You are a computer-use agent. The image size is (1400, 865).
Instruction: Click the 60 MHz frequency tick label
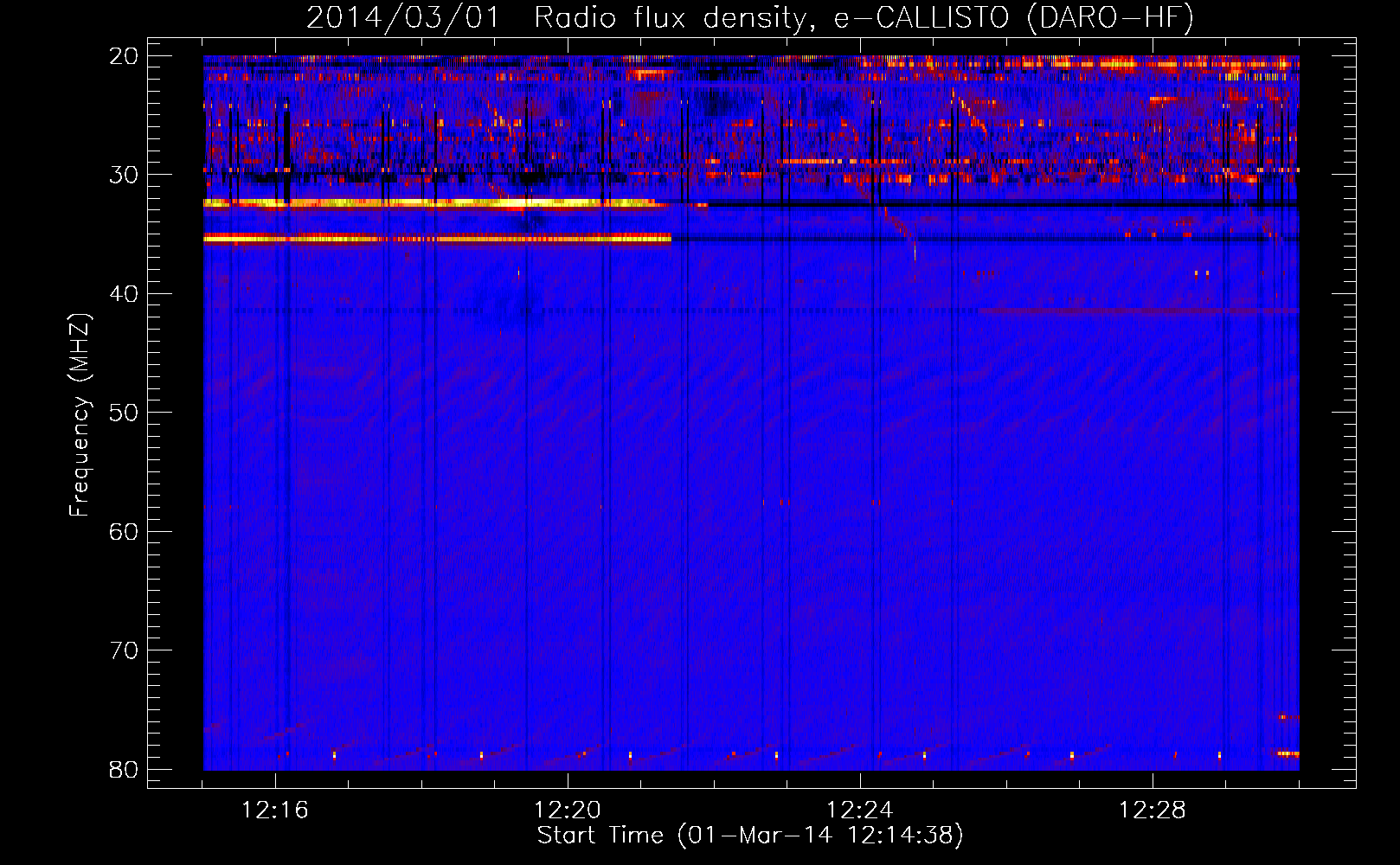click(x=124, y=532)
